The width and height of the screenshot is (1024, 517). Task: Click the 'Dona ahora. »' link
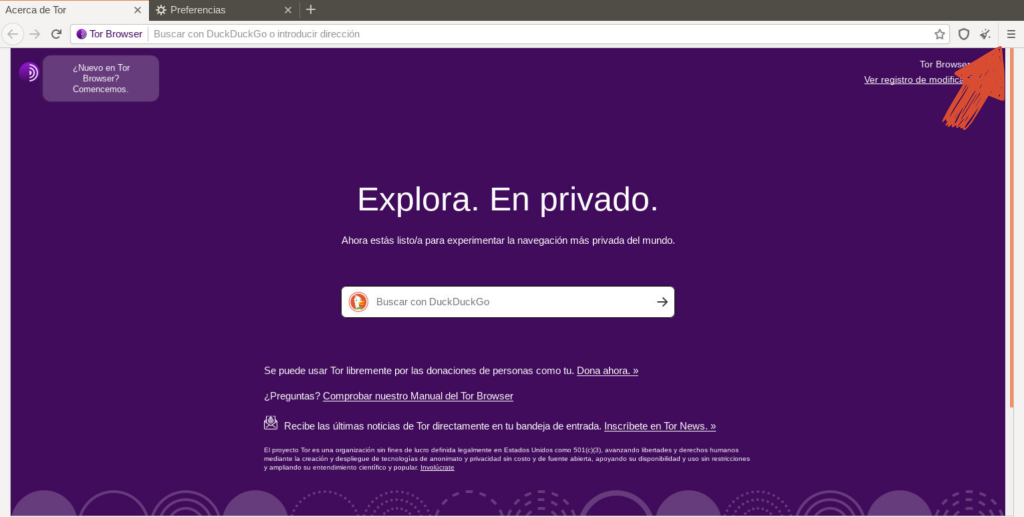[607, 370]
